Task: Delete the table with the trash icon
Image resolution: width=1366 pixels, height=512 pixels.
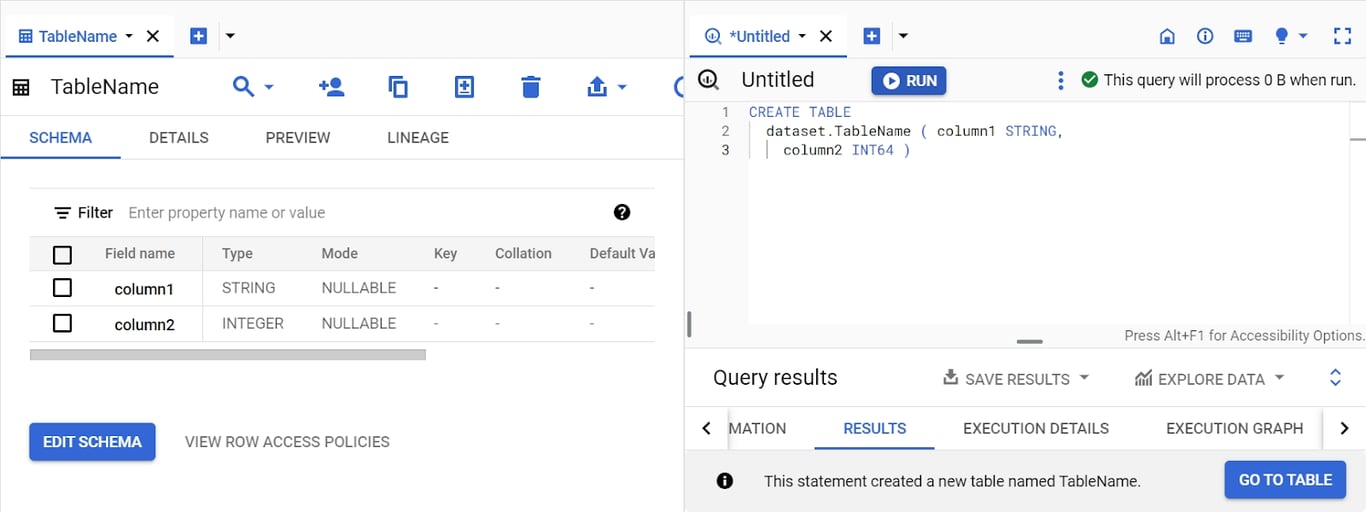Action: click(531, 87)
